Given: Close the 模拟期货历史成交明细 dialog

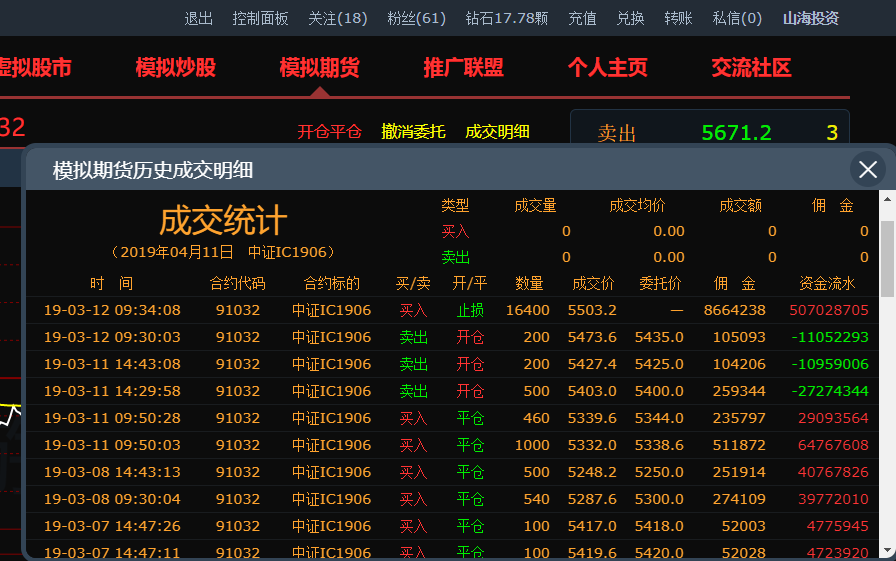Looking at the screenshot, I should coord(867,169).
